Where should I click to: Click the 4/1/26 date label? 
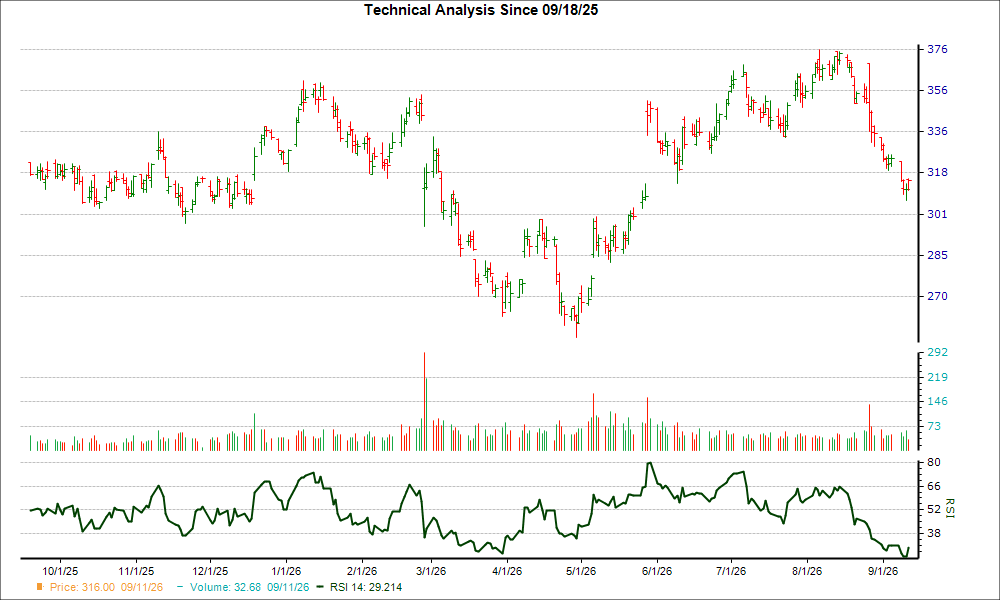point(507,571)
